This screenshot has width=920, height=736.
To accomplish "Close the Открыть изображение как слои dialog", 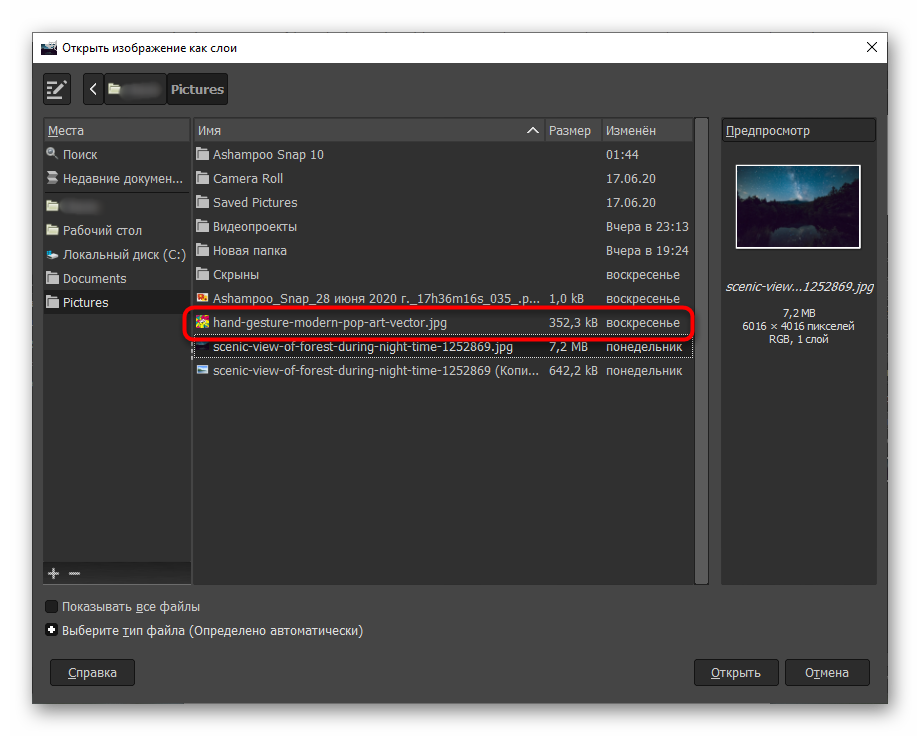I will tap(872, 48).
